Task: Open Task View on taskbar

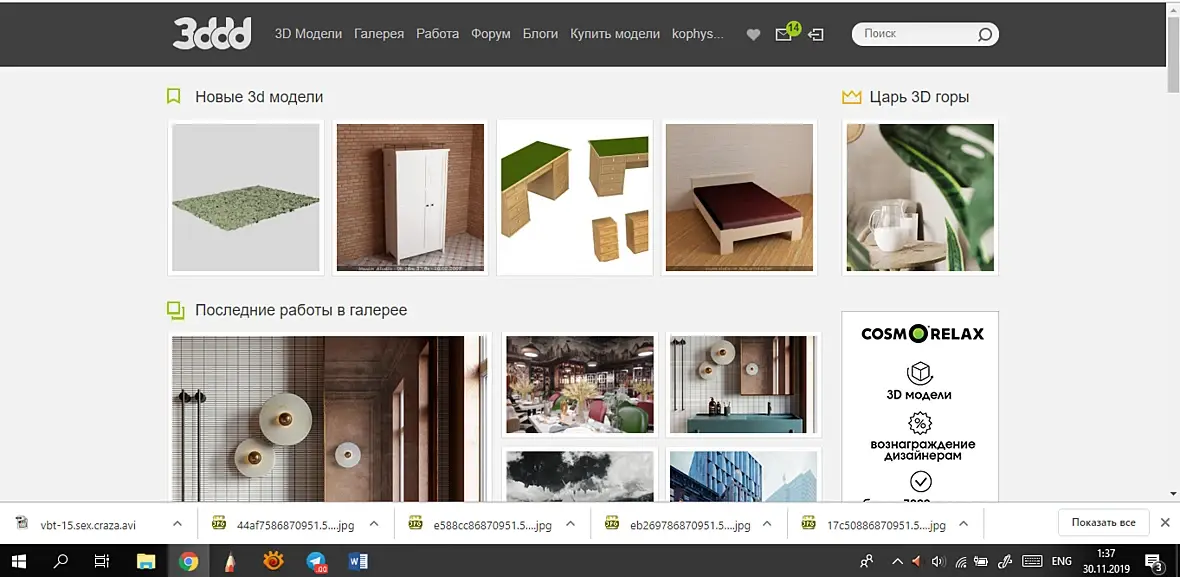Action: point(102,560)
